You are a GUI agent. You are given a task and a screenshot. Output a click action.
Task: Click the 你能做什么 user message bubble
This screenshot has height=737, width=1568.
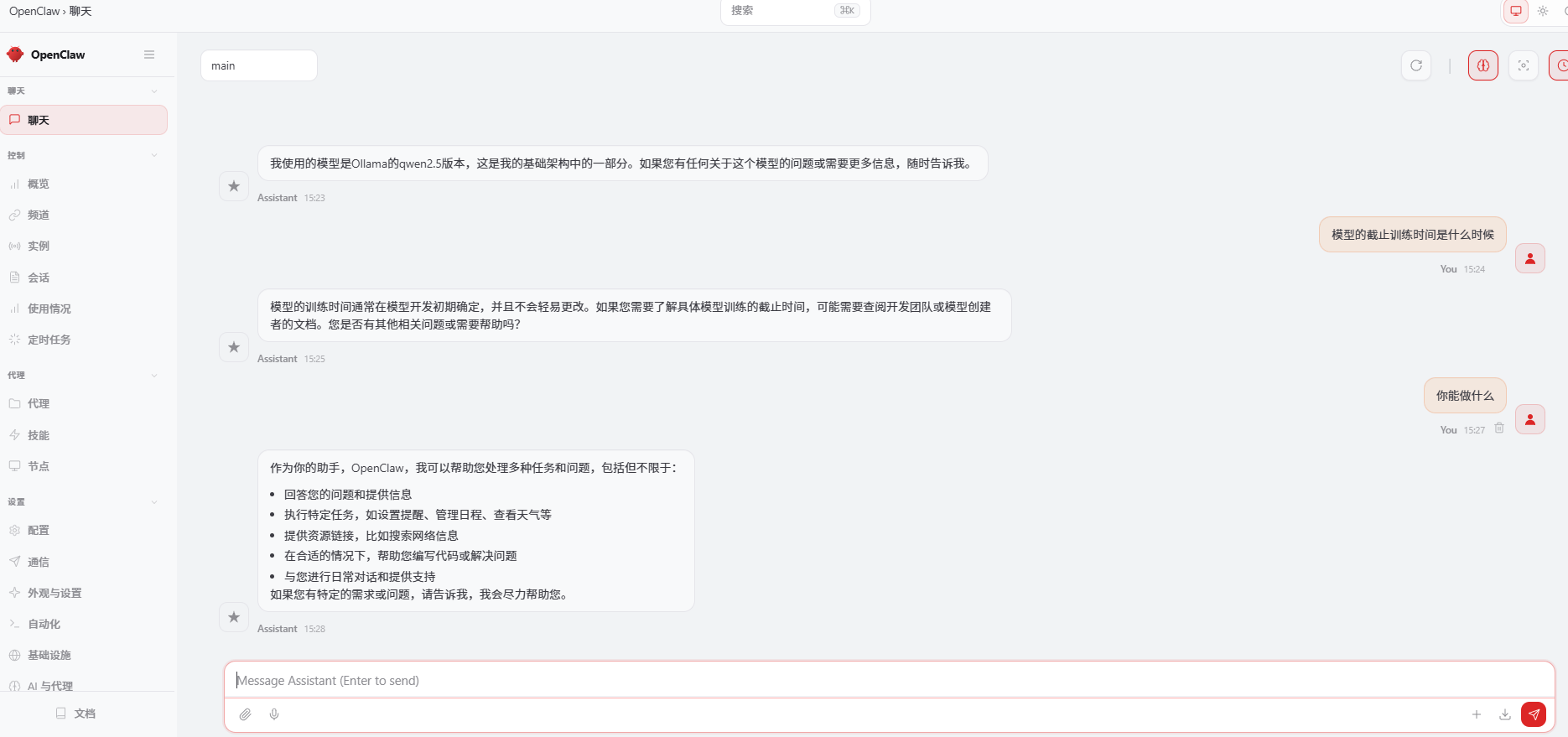tap(1465, 396)
